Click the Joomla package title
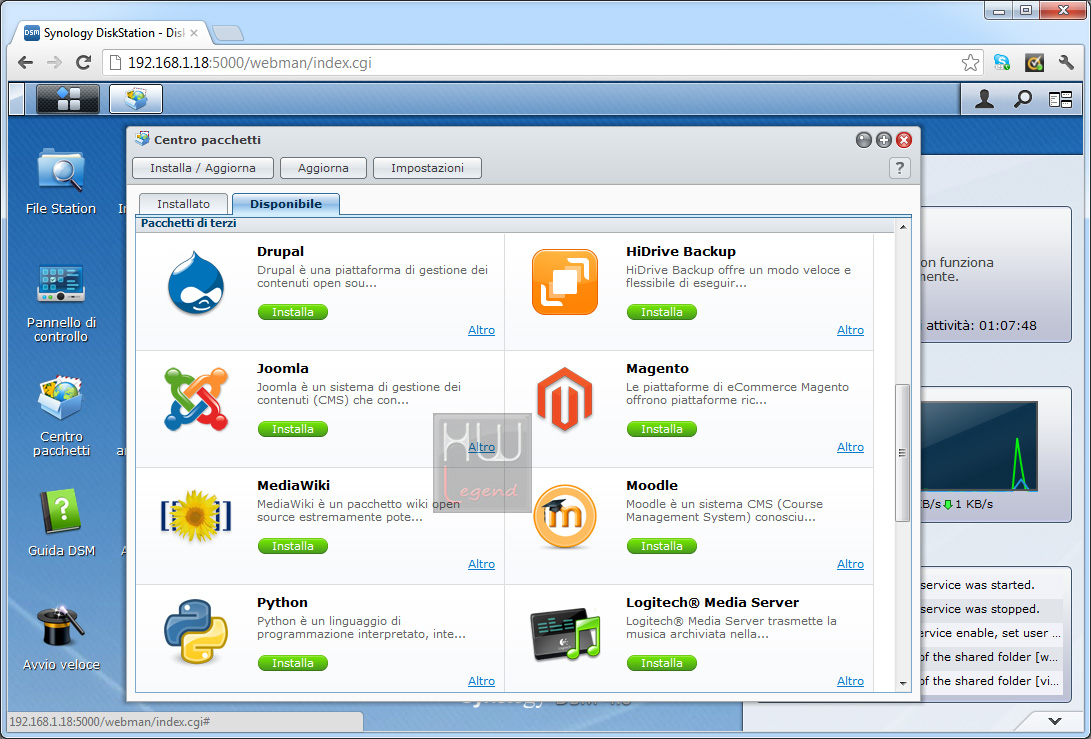 click(282, 368)
